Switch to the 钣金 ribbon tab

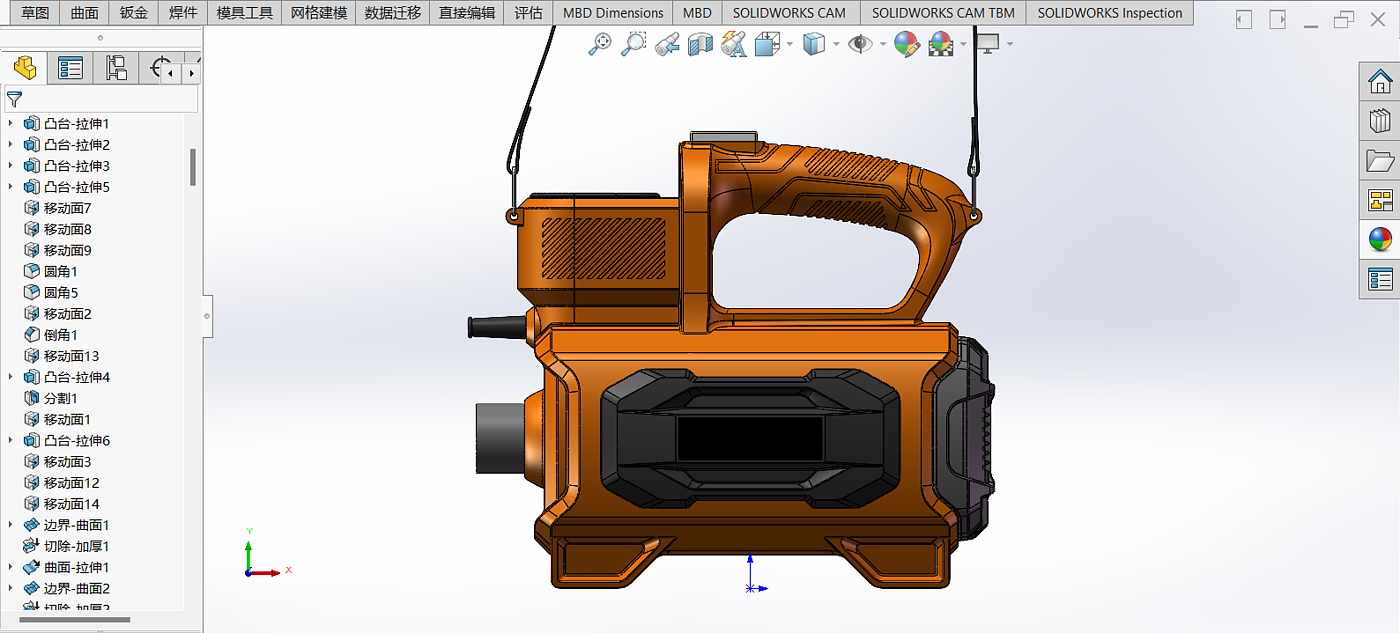[x=133, y=13]
